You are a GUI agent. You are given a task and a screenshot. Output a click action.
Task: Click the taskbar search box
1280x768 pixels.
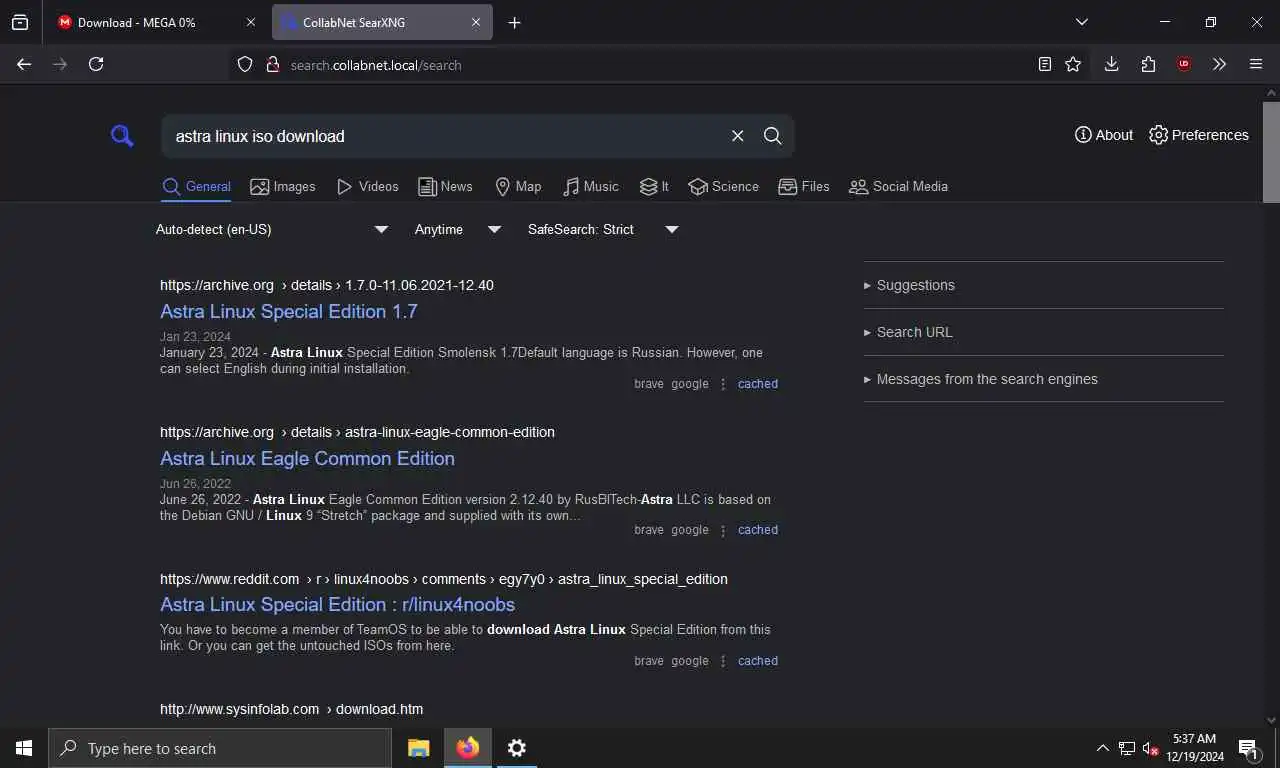click(x=220, y=748)
